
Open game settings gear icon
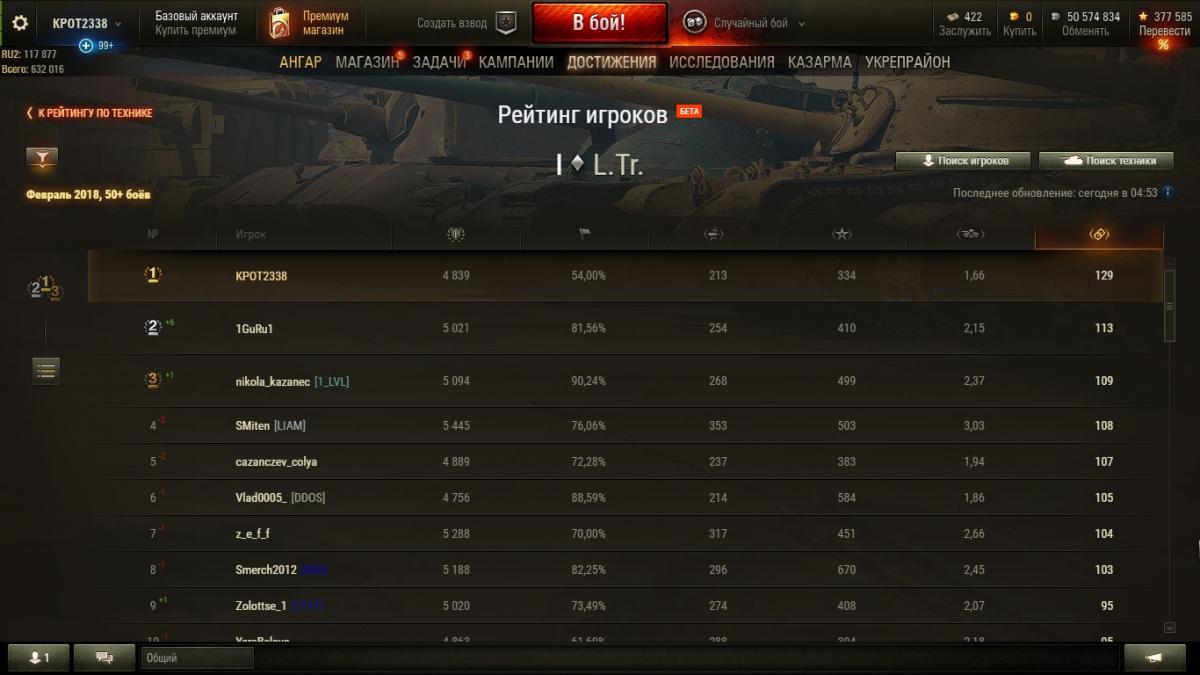20,22
